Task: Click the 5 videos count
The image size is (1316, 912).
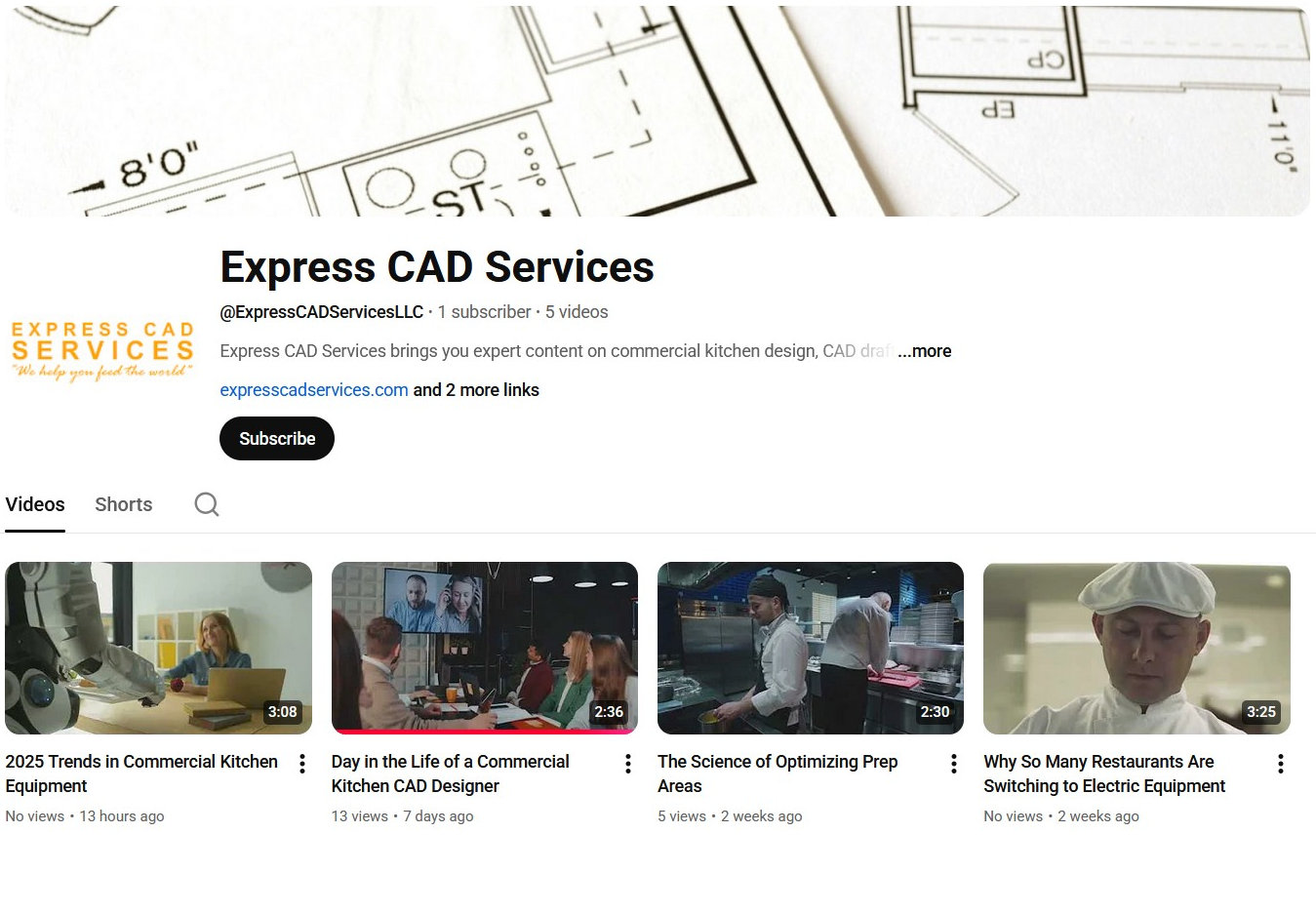Action: (x=577, y=311)
